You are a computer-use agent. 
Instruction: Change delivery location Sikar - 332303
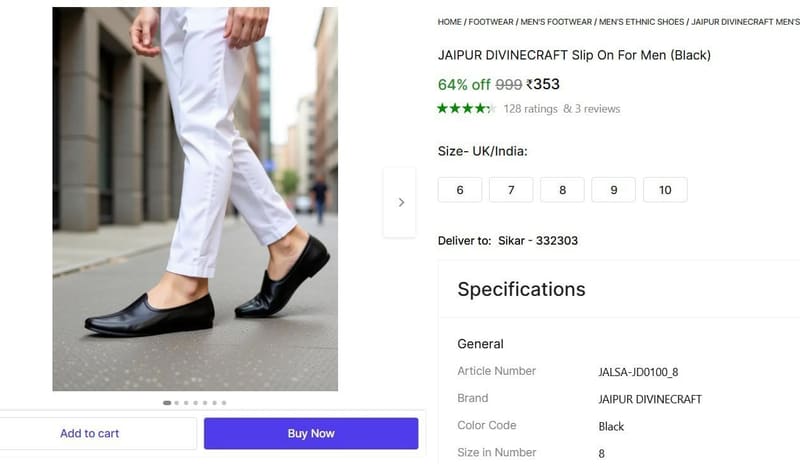538,240
